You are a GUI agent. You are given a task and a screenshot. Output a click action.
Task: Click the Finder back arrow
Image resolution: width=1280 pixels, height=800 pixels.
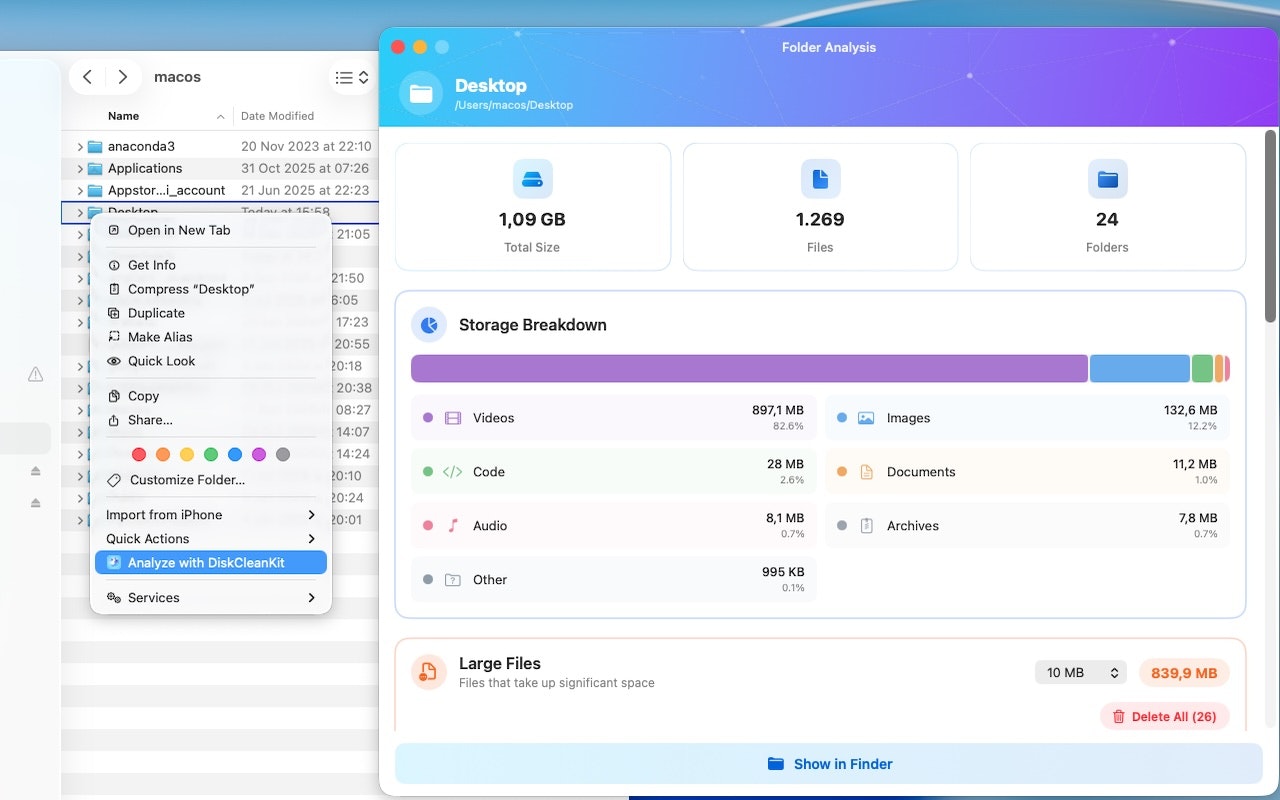[88, 77]
